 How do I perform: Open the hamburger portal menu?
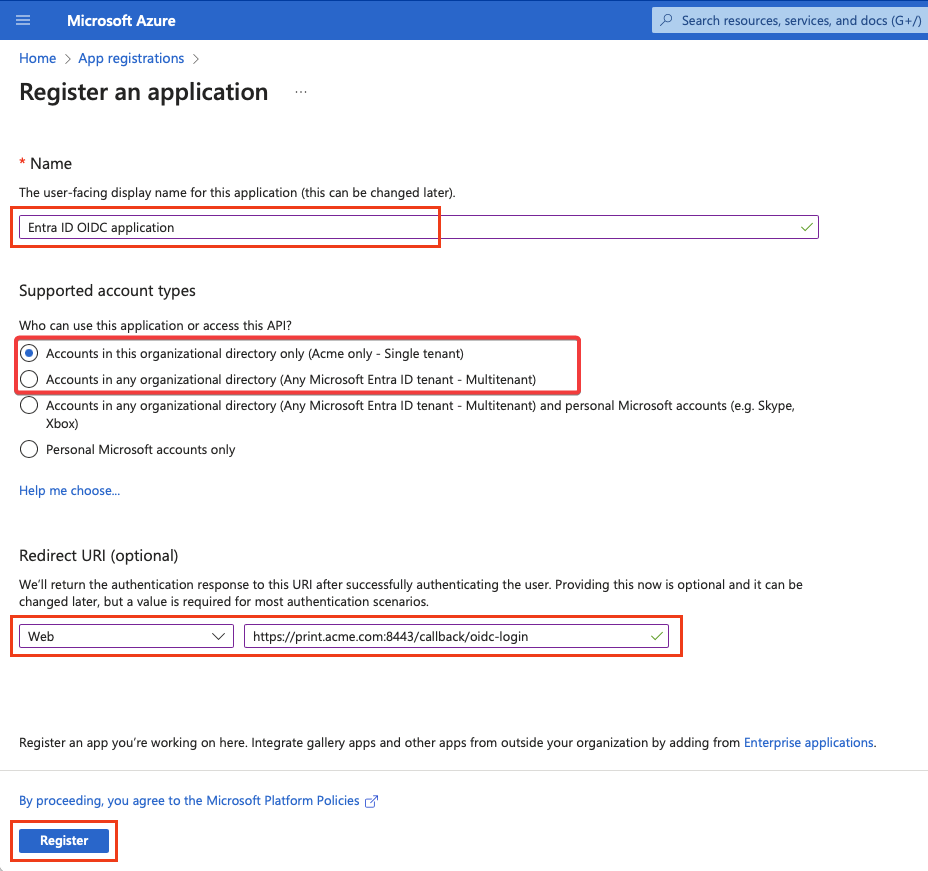(x=24, y=20)
